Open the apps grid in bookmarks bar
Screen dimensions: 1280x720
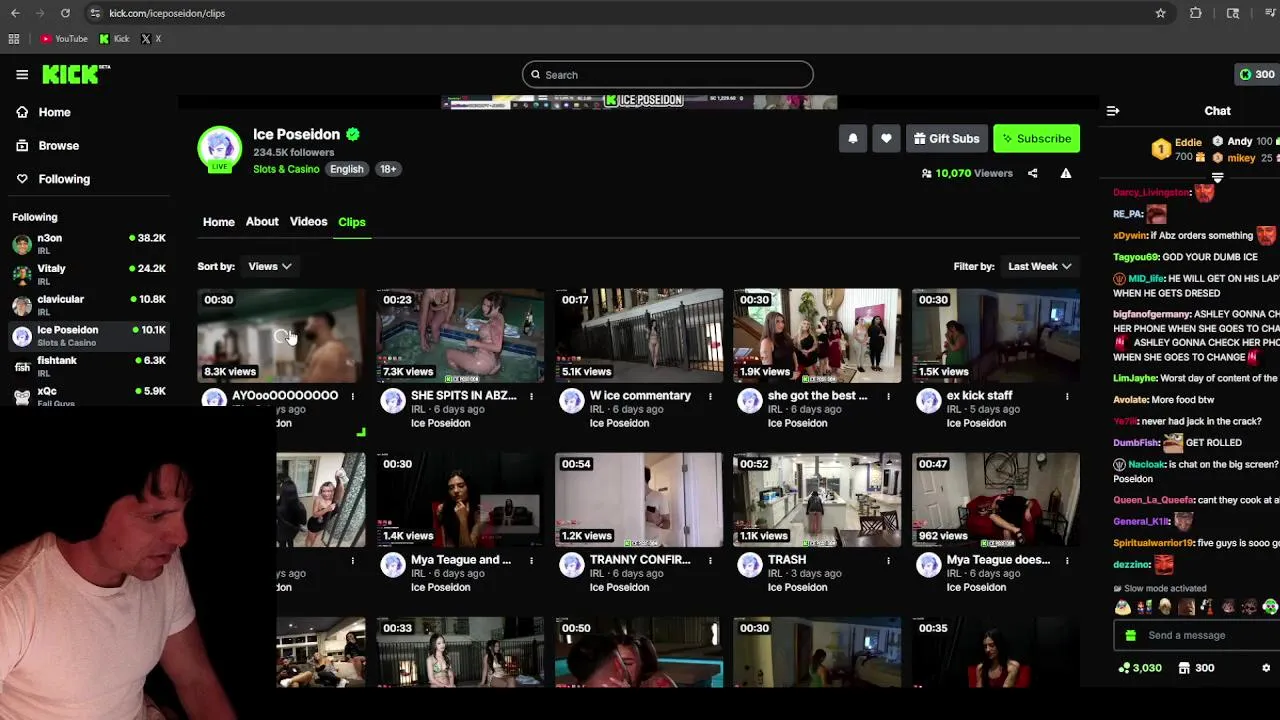tap(14, 39)
